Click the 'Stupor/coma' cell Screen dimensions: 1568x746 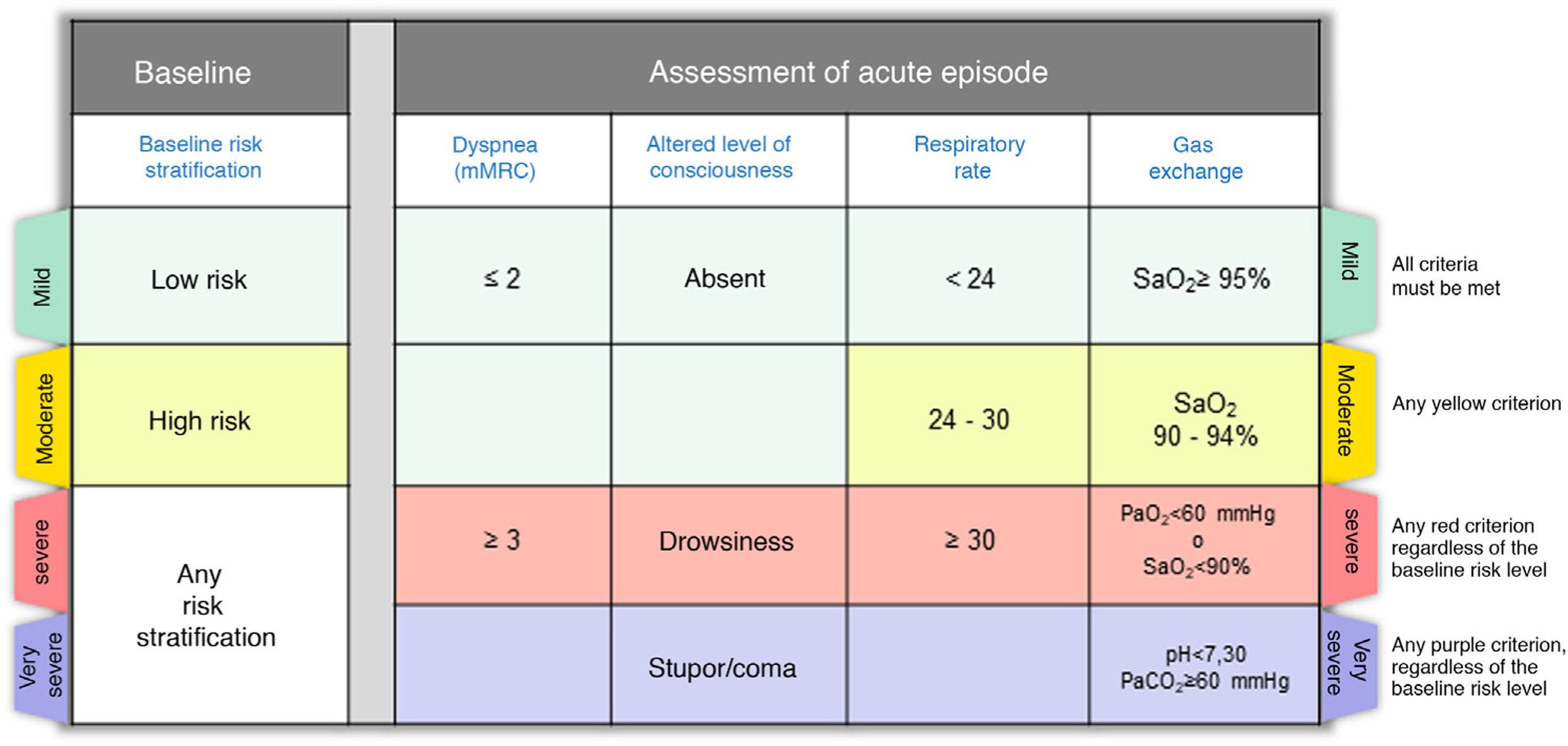pyautogui.click(x=722, y=668)
